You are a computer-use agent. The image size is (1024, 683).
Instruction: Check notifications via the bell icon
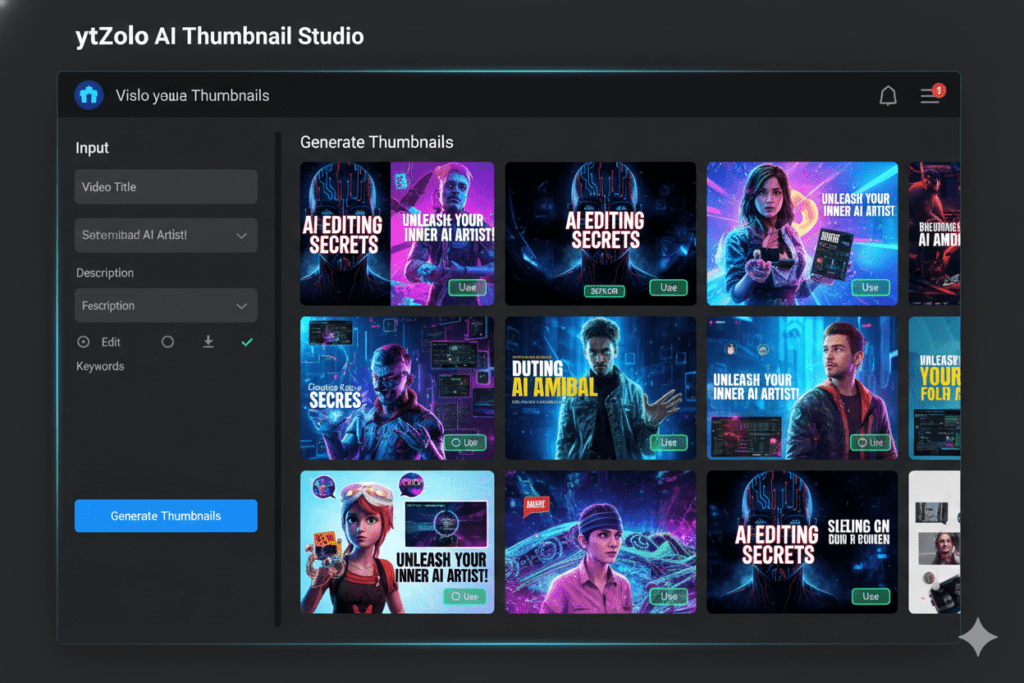887,94
